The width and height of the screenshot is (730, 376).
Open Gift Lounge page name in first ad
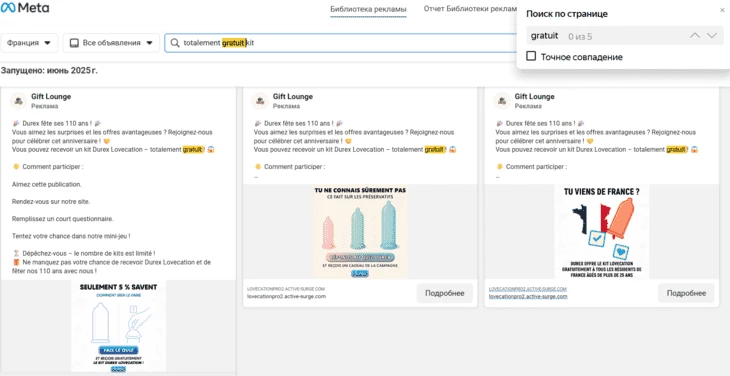tap(51, 96)
